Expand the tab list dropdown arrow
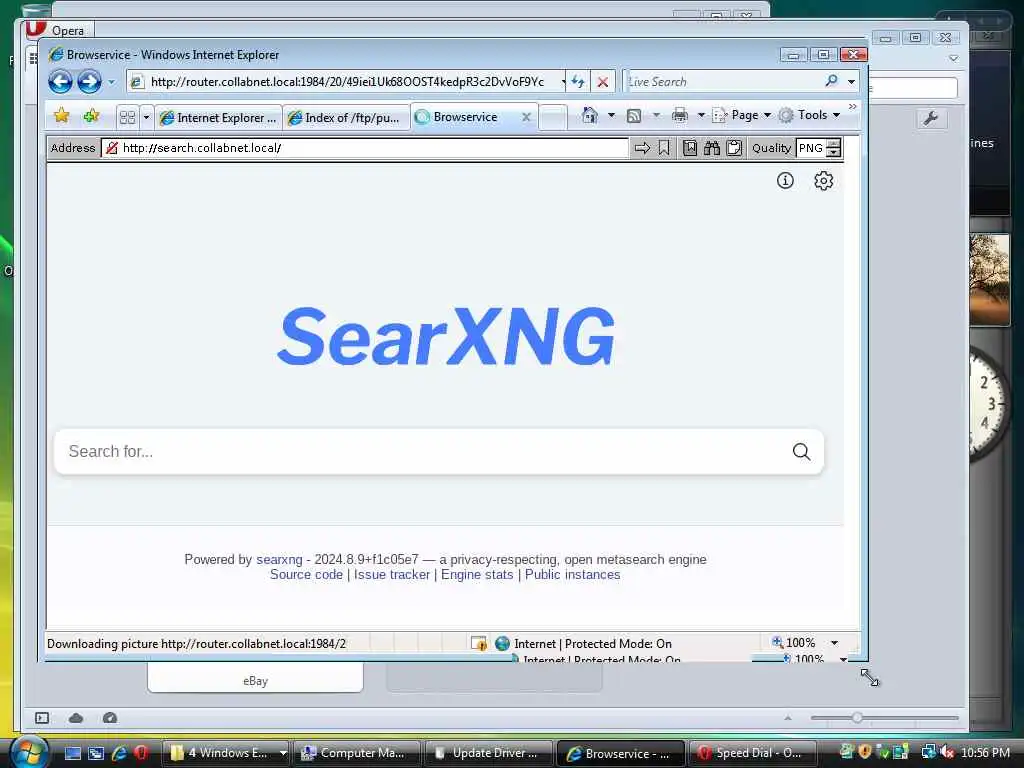The image size is (1024, 768). [146, 118]
